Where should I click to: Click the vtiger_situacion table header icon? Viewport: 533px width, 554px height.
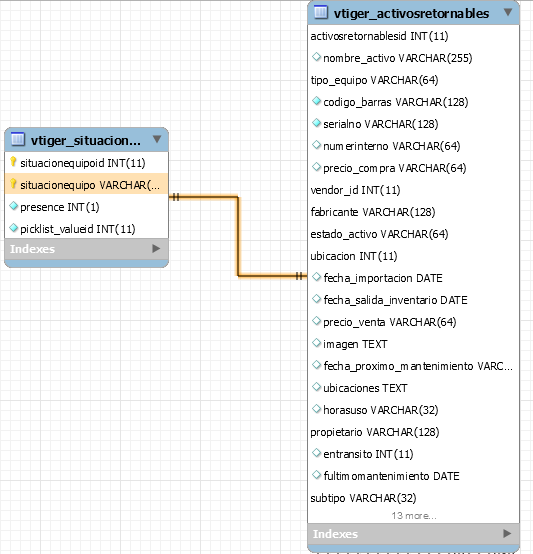pos(18,139)
